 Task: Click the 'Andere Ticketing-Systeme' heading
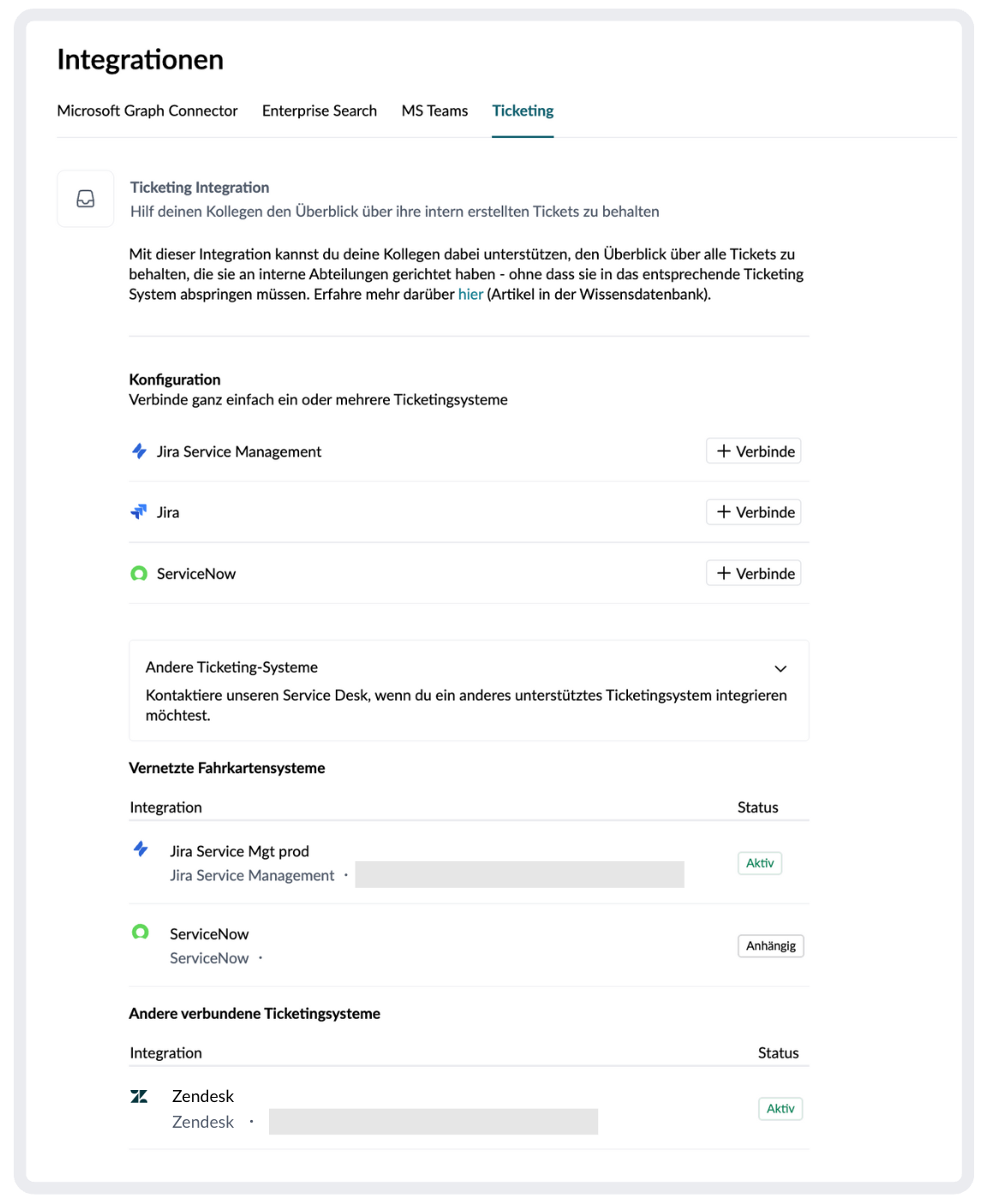click(231, 667)
